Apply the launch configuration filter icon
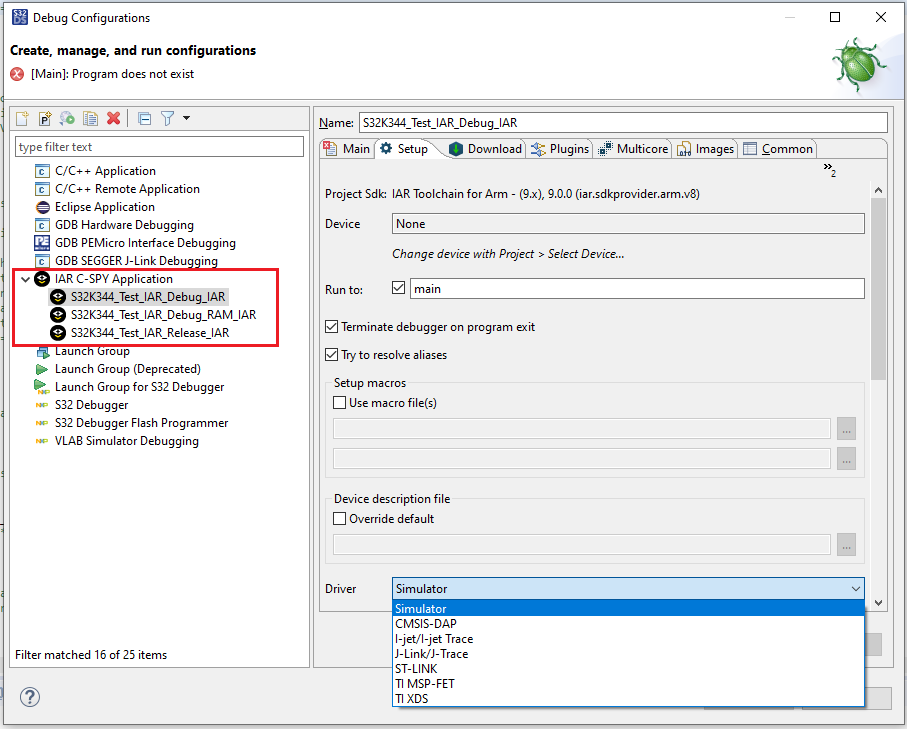 point(166,118)
